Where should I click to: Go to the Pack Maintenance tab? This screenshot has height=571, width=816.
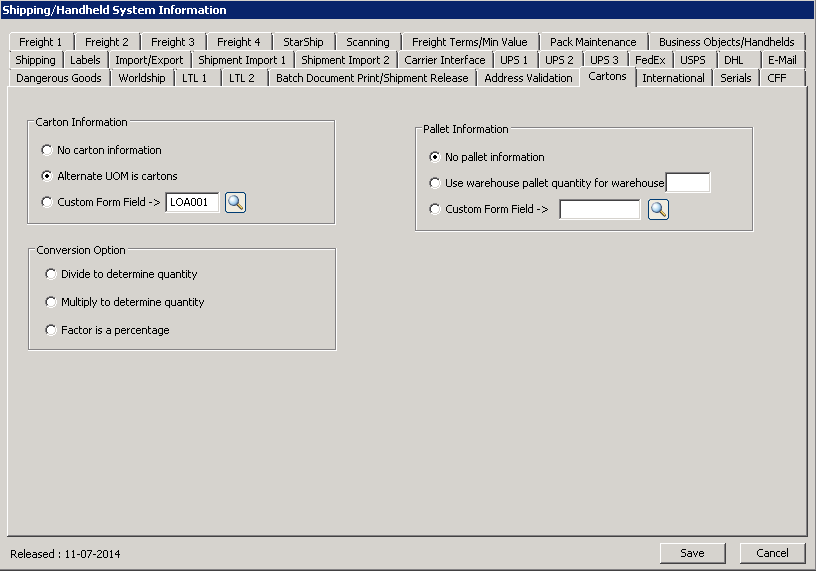click(x=593, y=42)
